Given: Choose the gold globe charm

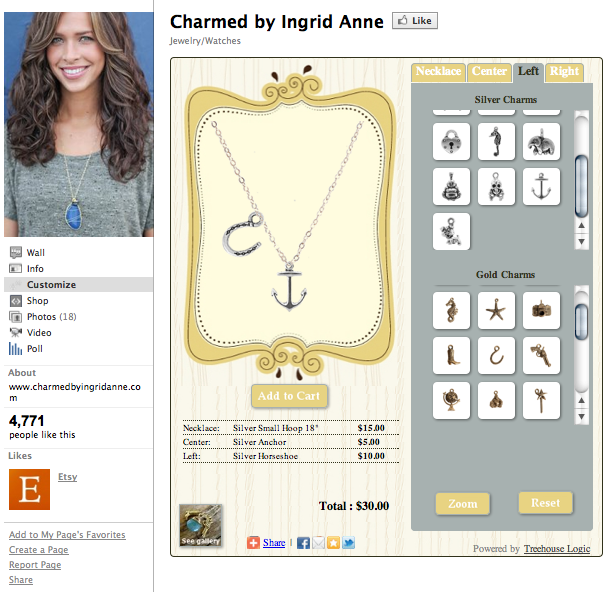Looking at the screenshot, I should click(x=451, y=400).
